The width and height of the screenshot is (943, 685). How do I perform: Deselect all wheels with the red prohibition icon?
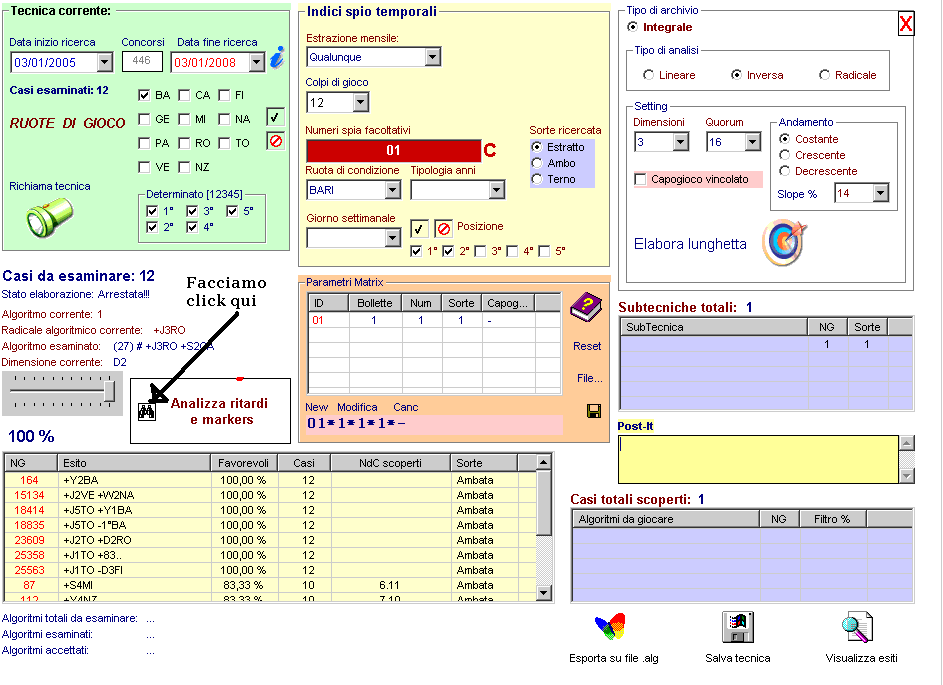[x=275, y=141]
